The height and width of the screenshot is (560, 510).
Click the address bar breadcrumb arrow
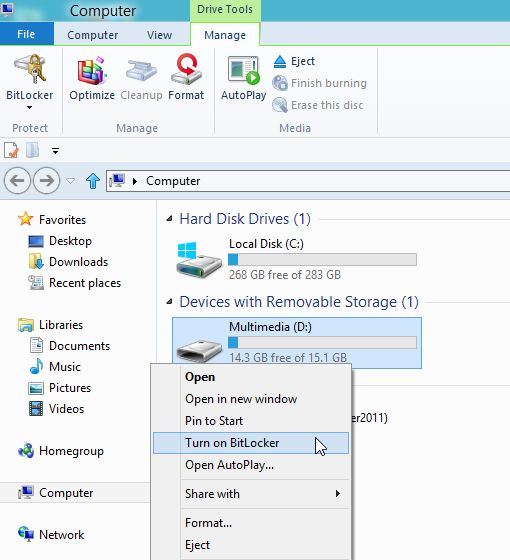[135, 181]
